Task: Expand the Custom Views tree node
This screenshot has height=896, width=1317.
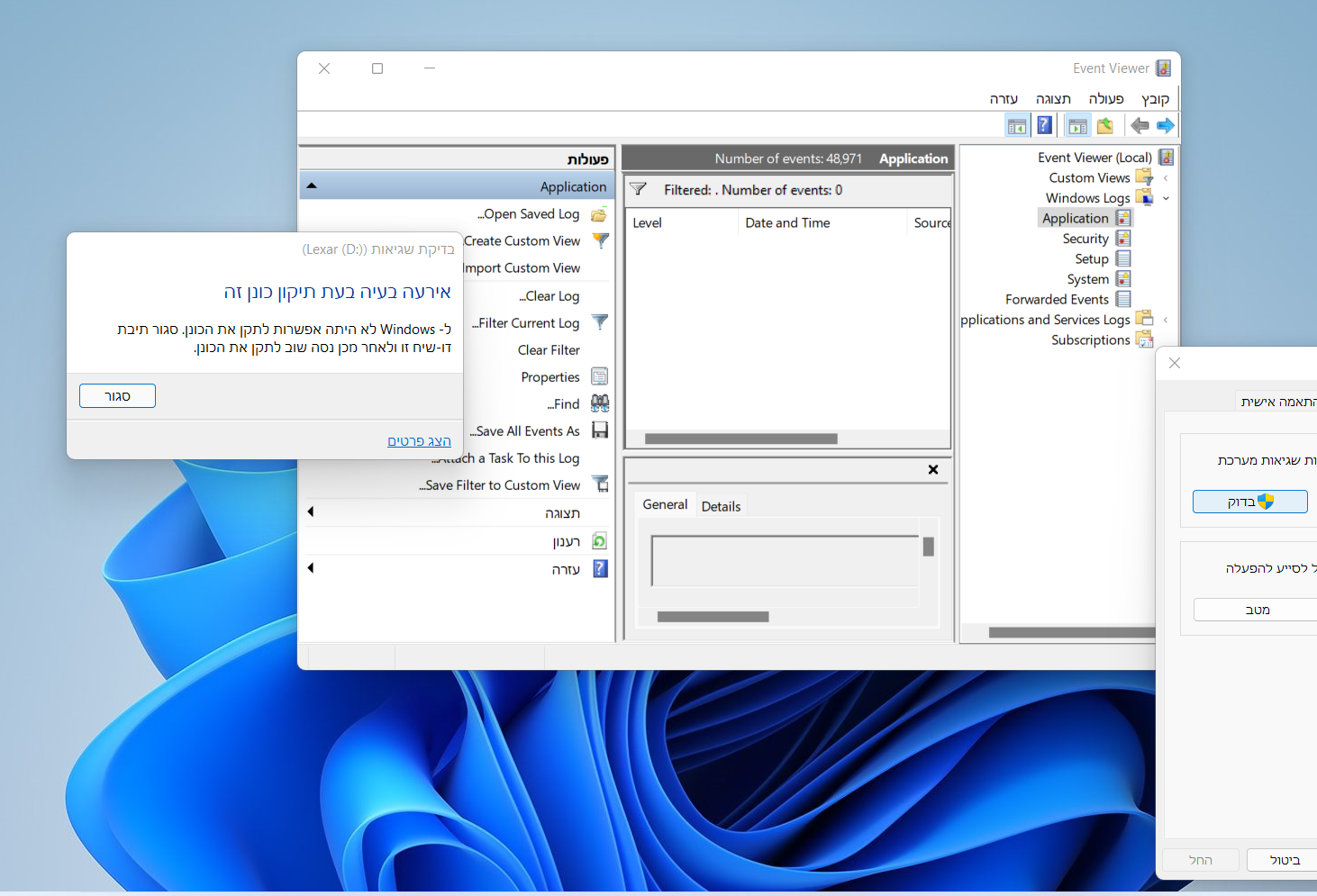Action: [1166, 178]
